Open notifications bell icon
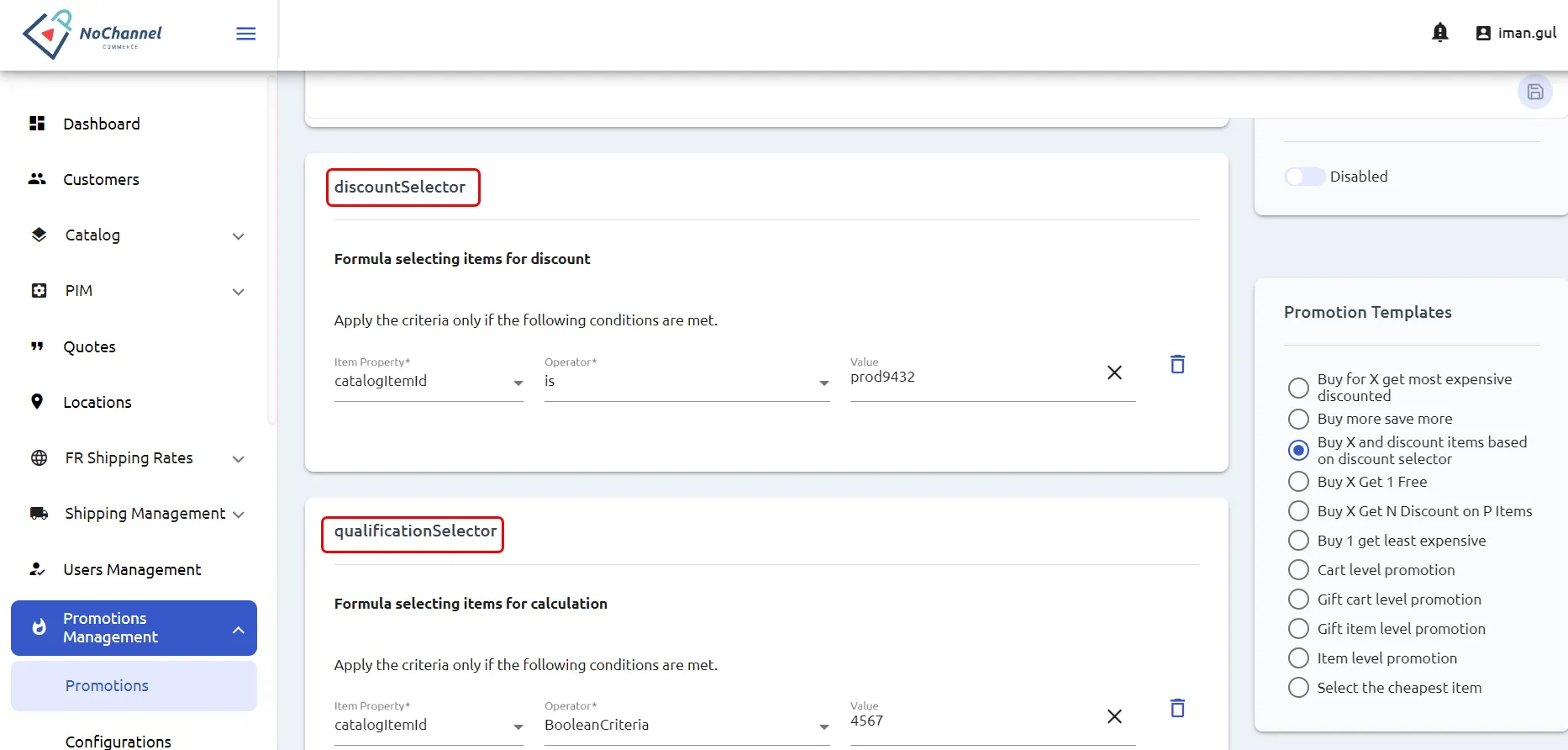Image resolution: width=1568 pixels, height=750 pixels. (1440, 33)
